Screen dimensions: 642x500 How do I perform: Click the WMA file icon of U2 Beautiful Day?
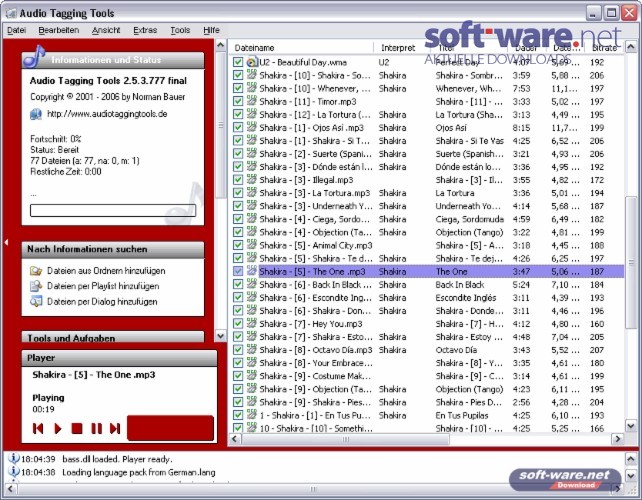(252, 62)
